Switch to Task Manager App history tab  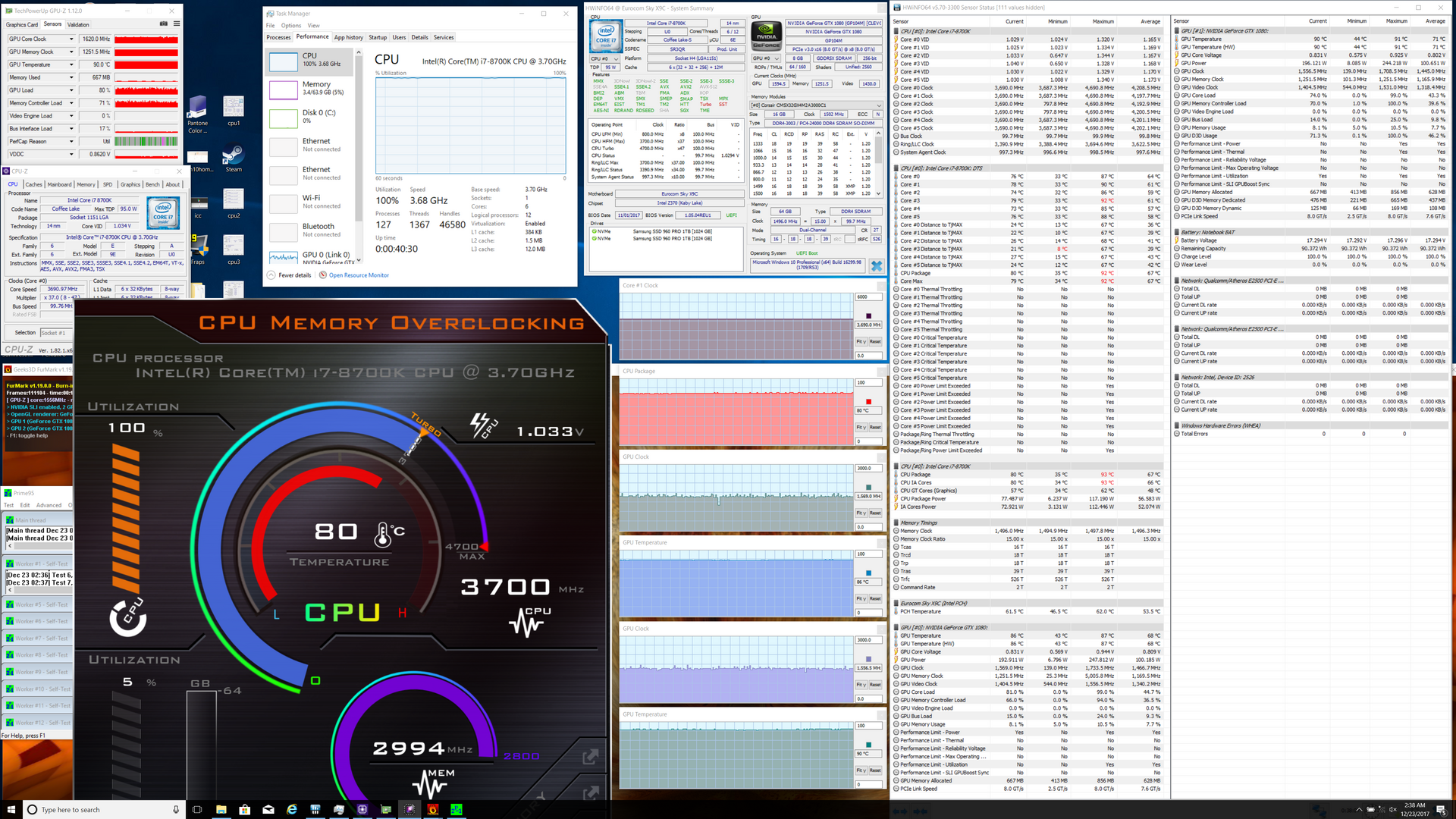[349, 37]
